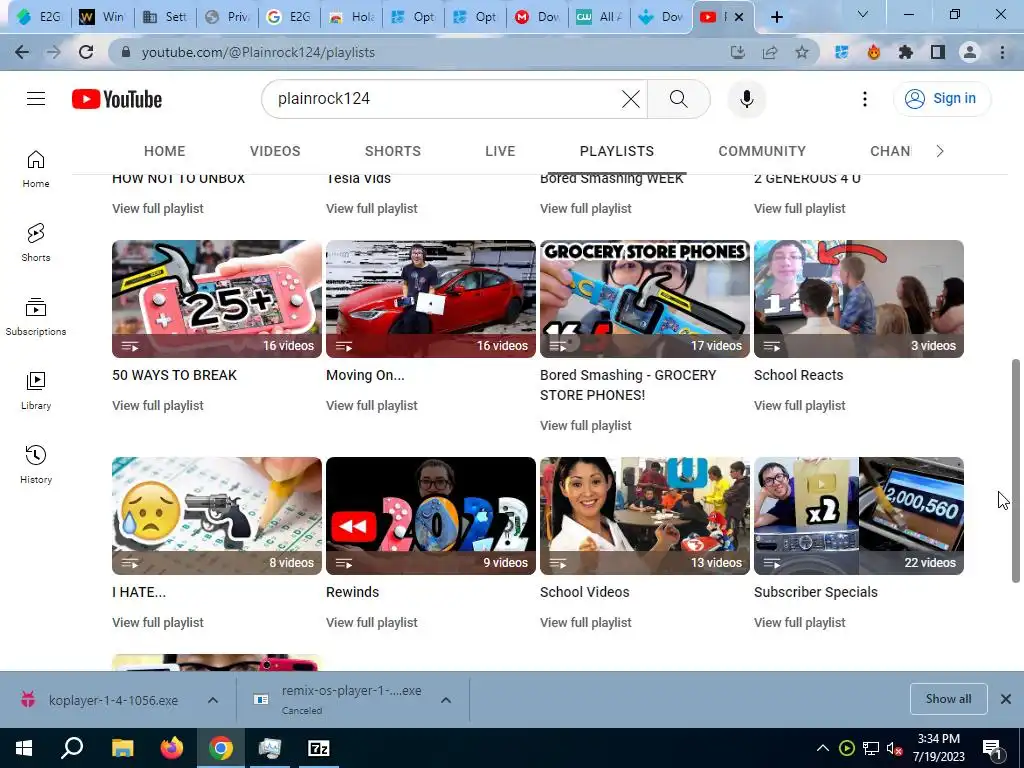Open File Explorer from the taskbar
The image size is (1024, 768).
tap(122, 748)
